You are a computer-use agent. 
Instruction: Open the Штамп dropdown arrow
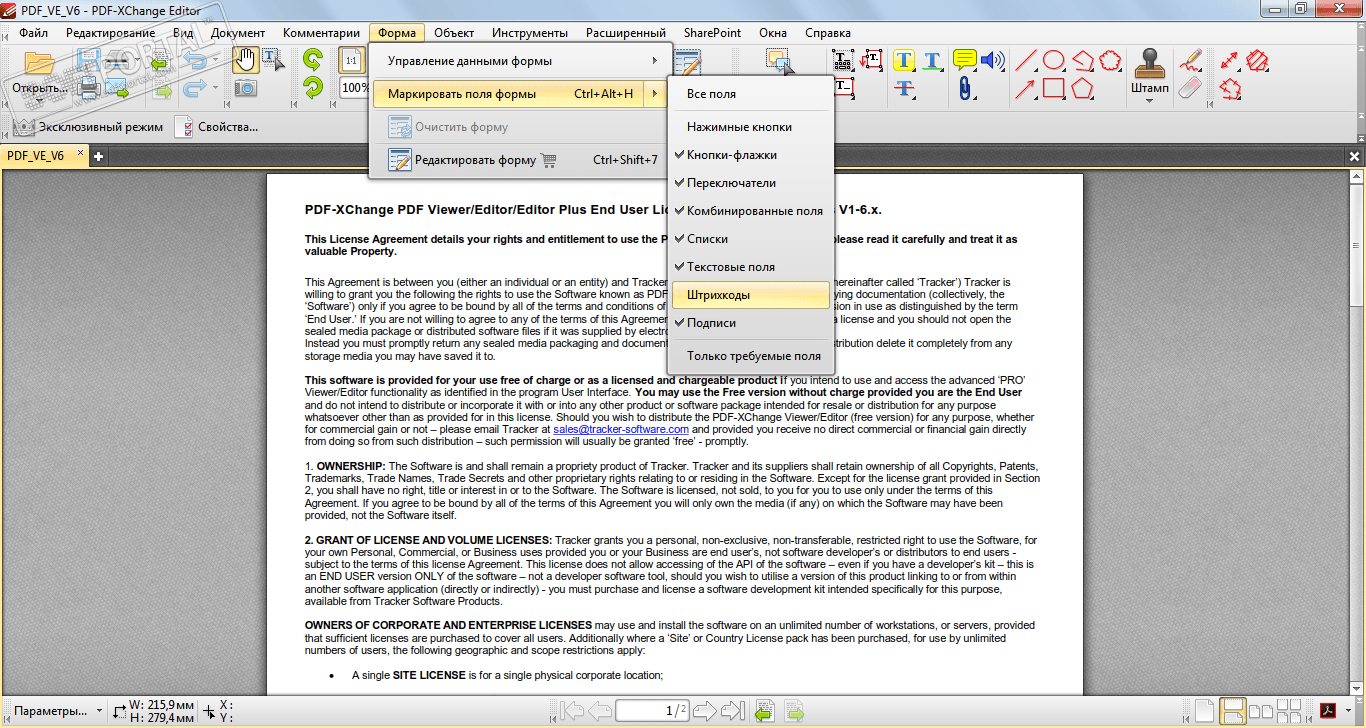click(1150, 100)
